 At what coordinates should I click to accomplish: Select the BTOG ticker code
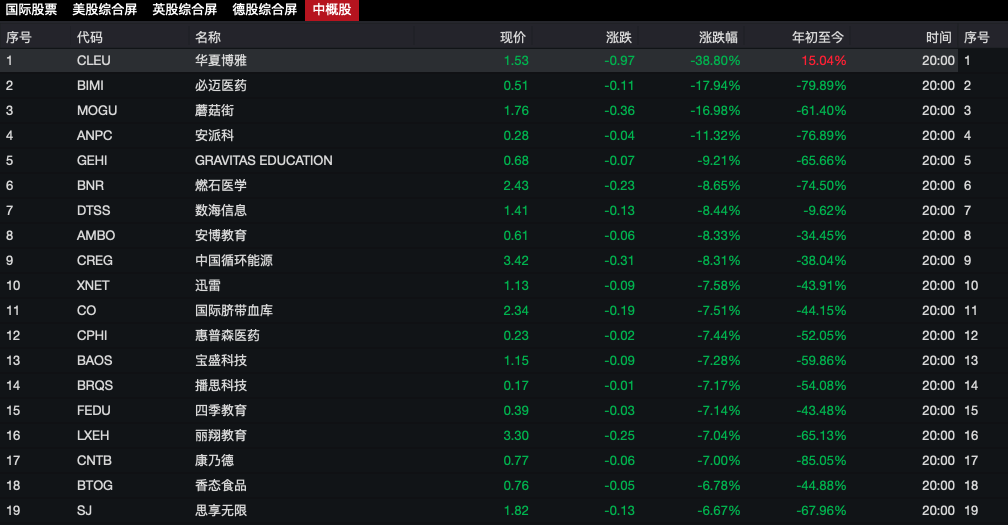(94, 486)
